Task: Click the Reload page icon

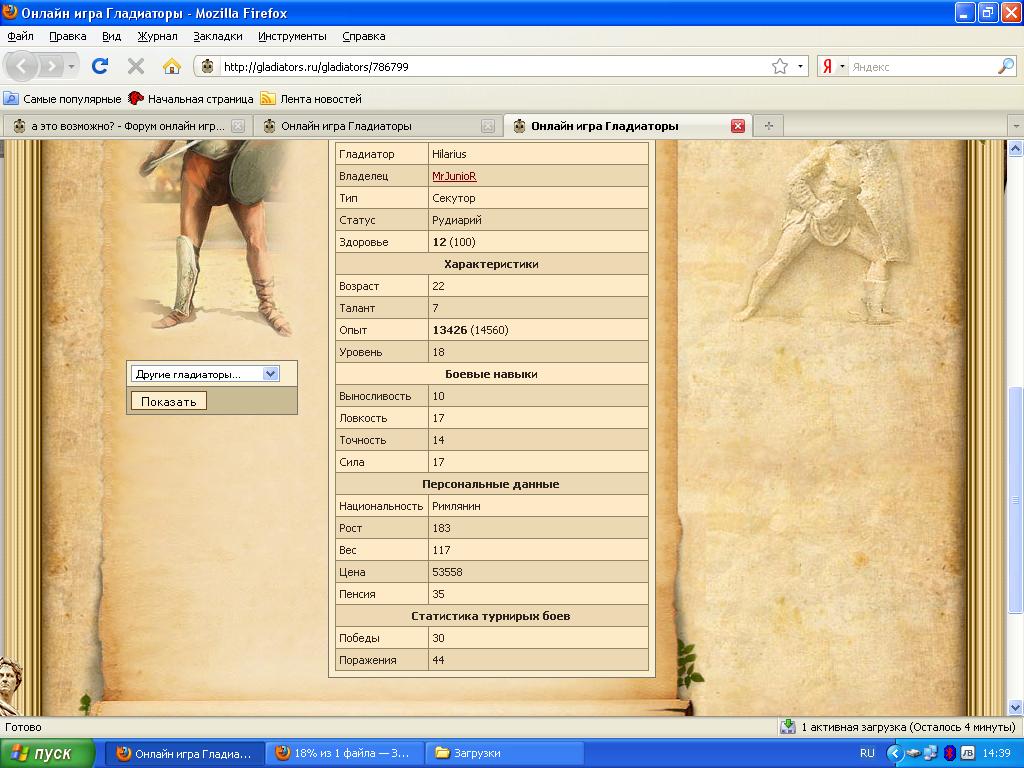Action: point(99,66)
